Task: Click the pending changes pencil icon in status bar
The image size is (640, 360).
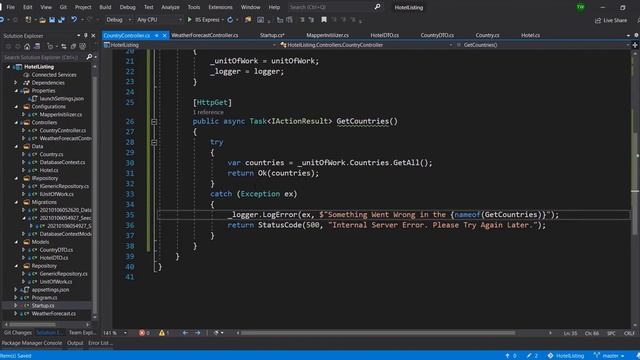Action: click(529, 356)
